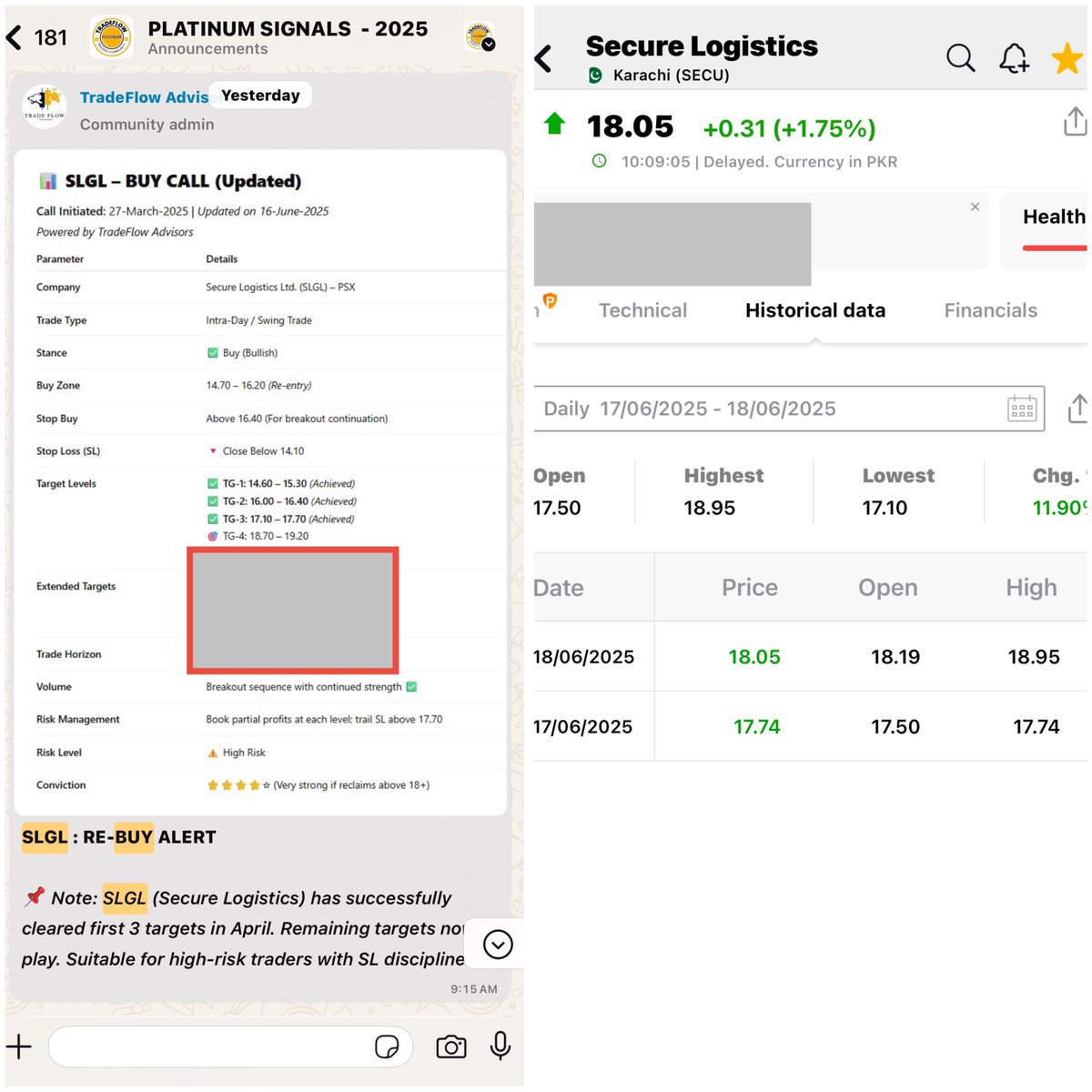Tap the TG-1 achieved checkmark in the signal
Image resolution: width=1092 pixels, height=1092 pixels.
[213, 483]
